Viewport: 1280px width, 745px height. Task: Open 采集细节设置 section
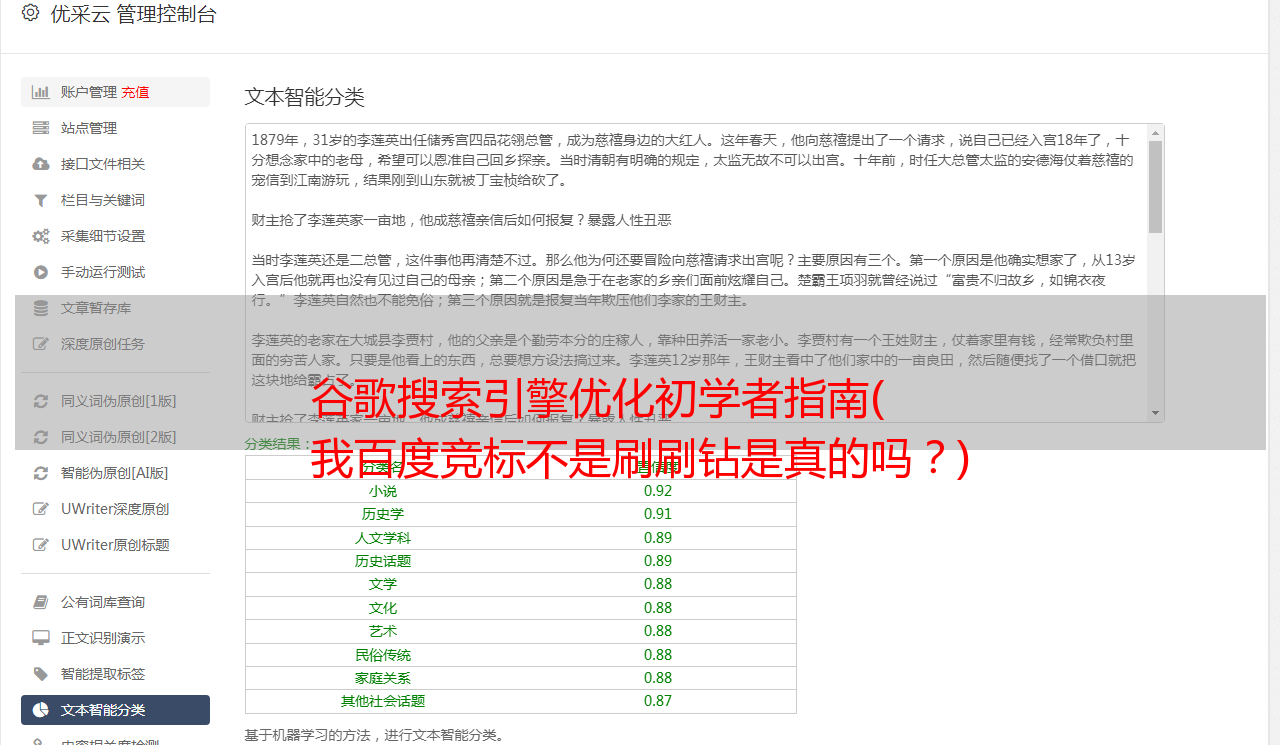point(115,236)
